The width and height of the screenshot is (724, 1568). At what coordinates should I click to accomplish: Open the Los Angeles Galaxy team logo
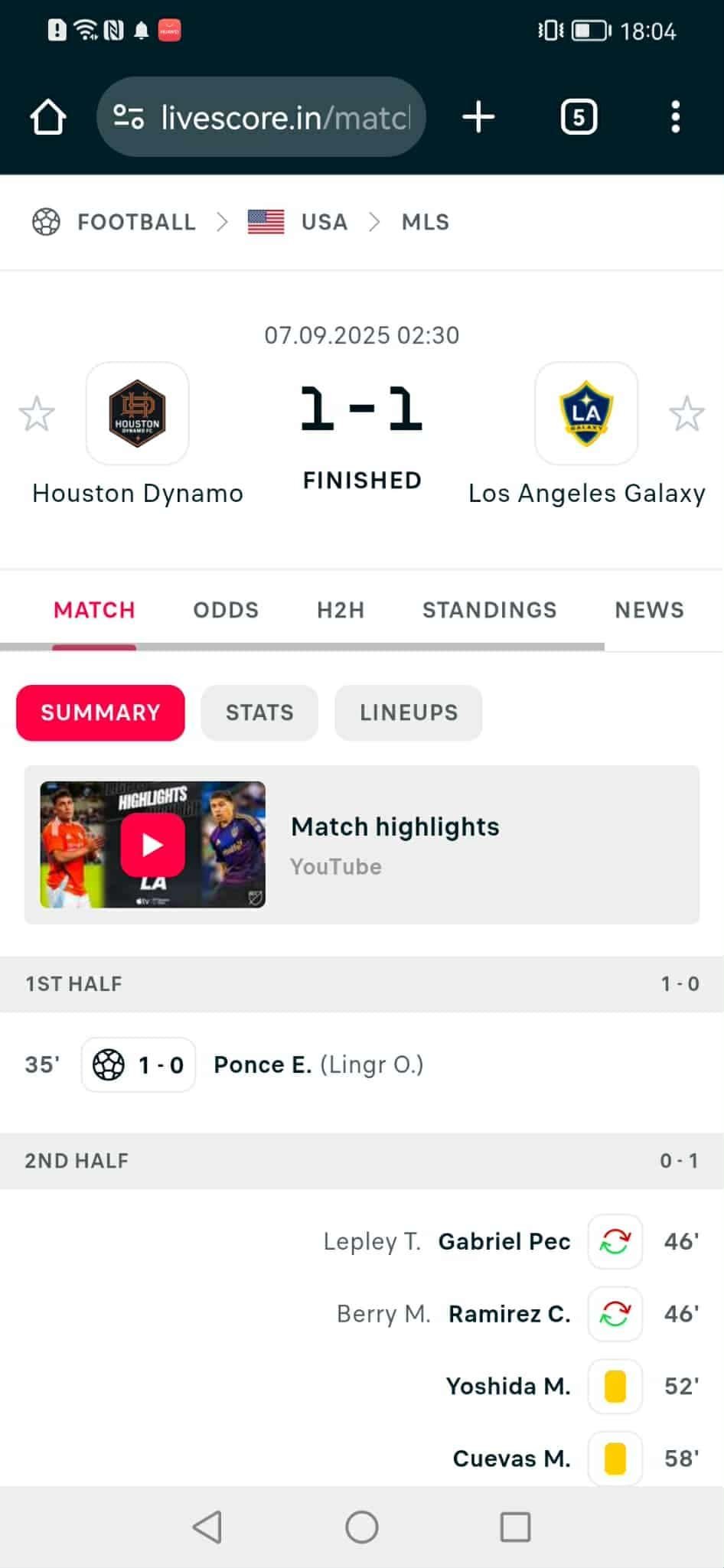coord(586,413)
